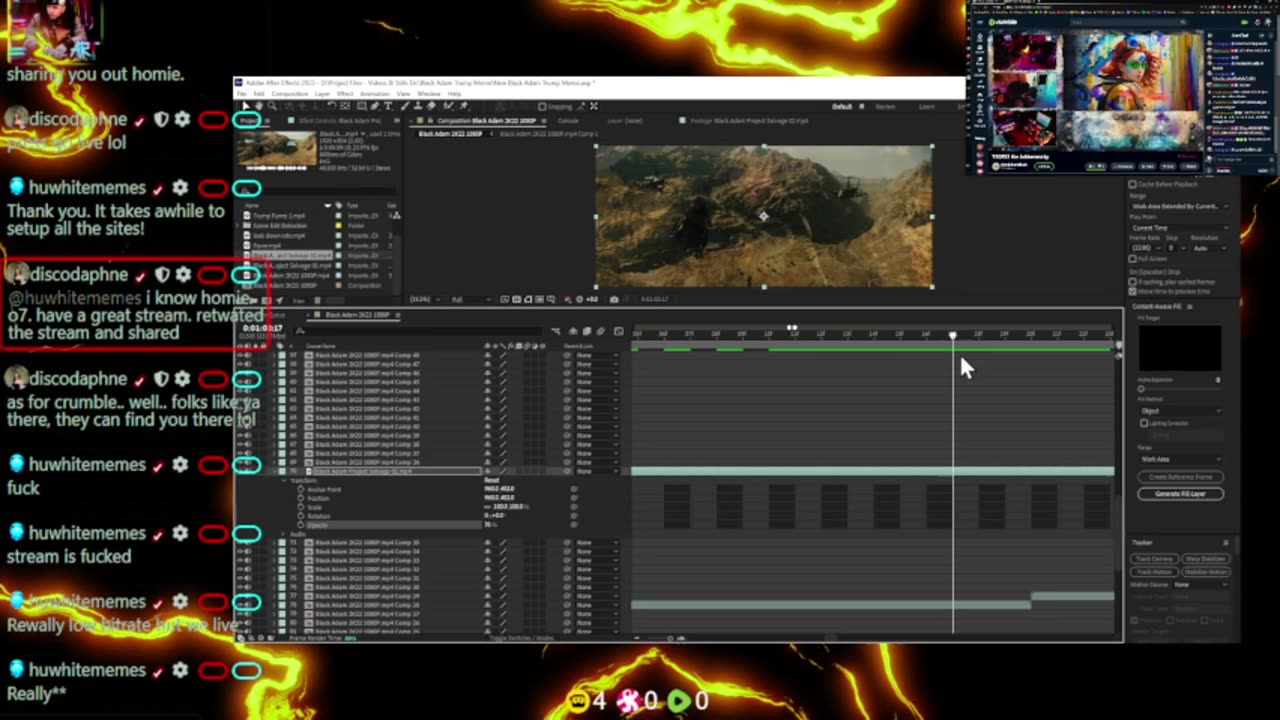The height and width of the screenshot is (720, 1280).
Task: Expand the Scene Edit Detection folder
Action: click(x=237, y=226)
